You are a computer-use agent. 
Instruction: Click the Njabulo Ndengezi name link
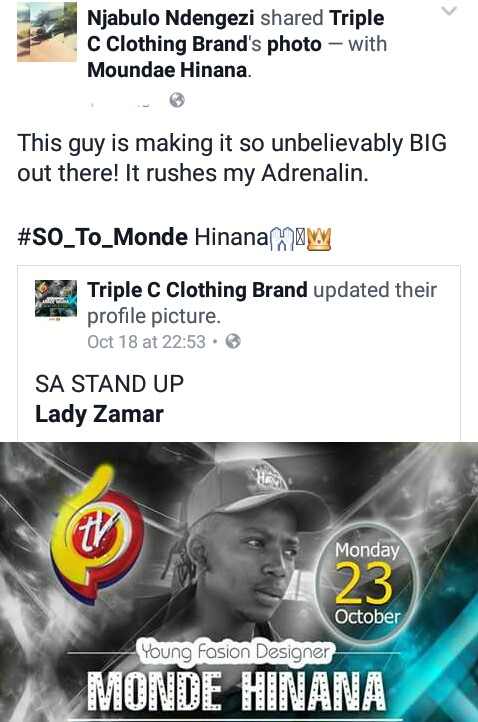coord(170,18)
